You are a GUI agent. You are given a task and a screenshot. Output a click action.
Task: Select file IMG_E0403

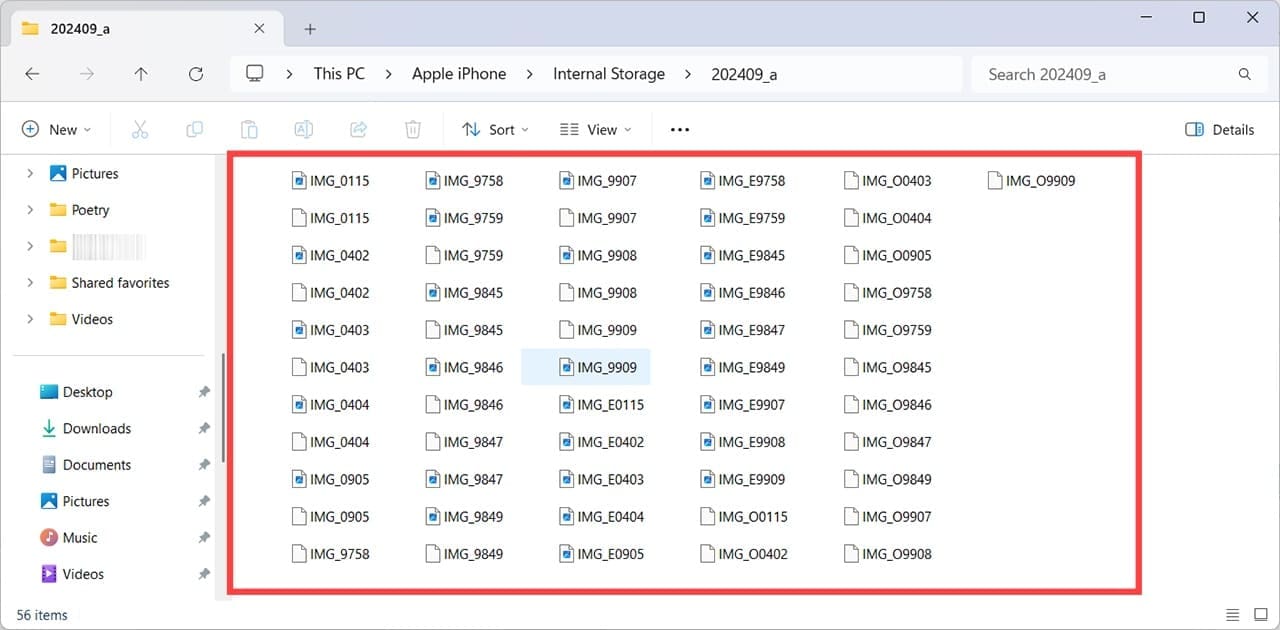[601, 479]
